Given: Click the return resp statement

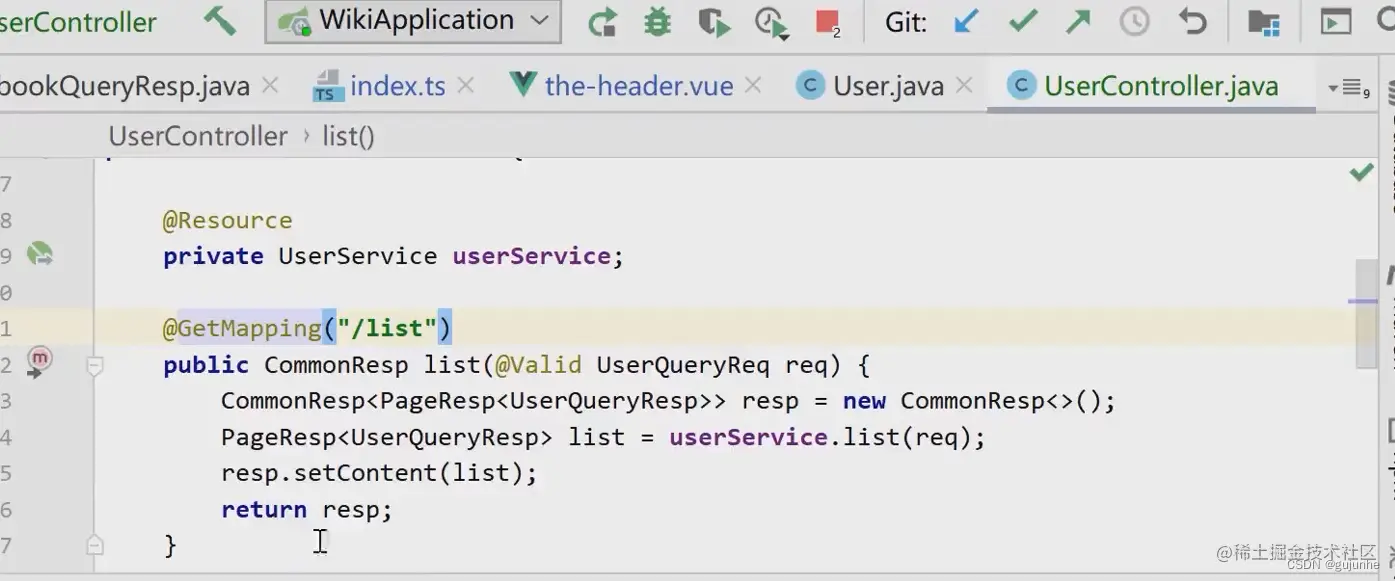Looking at the screenshot, I should point(307,510).
